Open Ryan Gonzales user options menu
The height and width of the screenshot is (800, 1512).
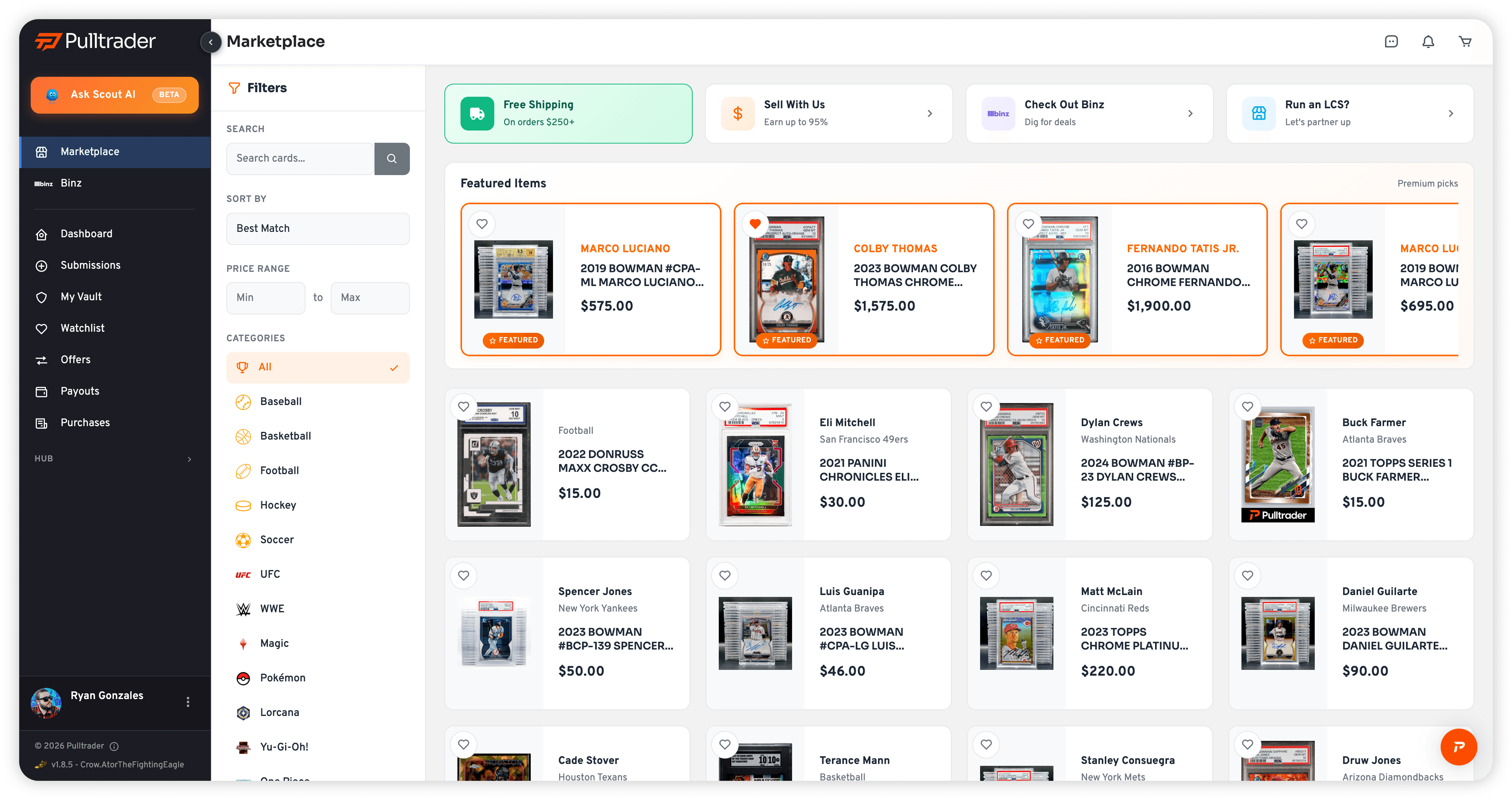pos(188,702)
